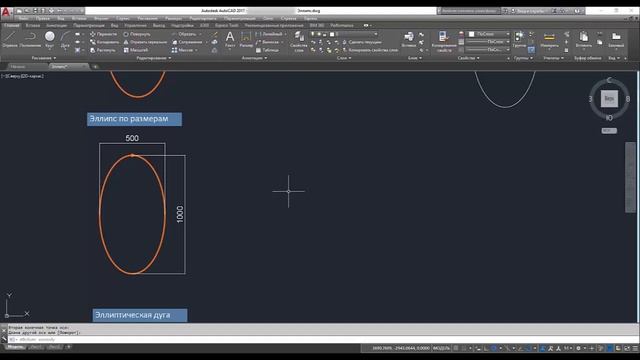Click the Линейный (Linear dimension) tool
The height and width of the screenshot is (360, 640).
269,34
